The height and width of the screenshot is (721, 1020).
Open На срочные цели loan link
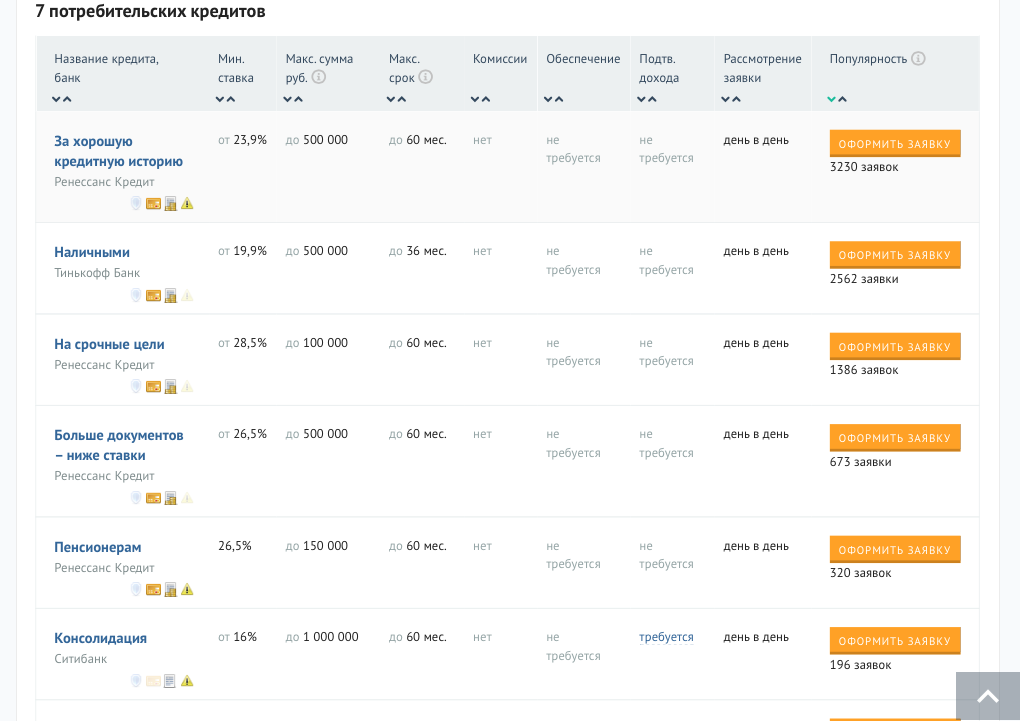(109, 344)
